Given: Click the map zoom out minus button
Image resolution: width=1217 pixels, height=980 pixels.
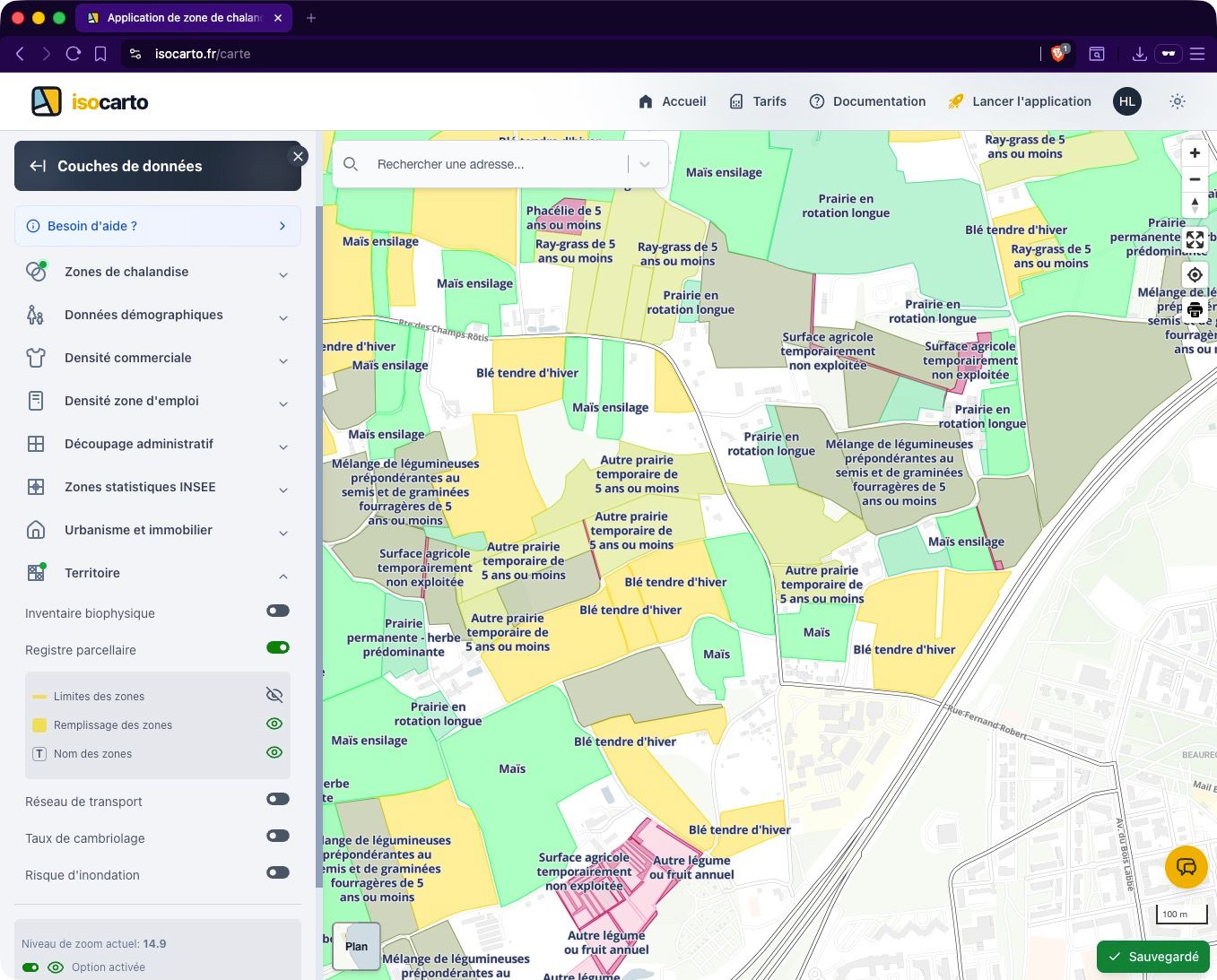Looking at the screenshot, I should pyautogui.click(x=1195, y=179).
